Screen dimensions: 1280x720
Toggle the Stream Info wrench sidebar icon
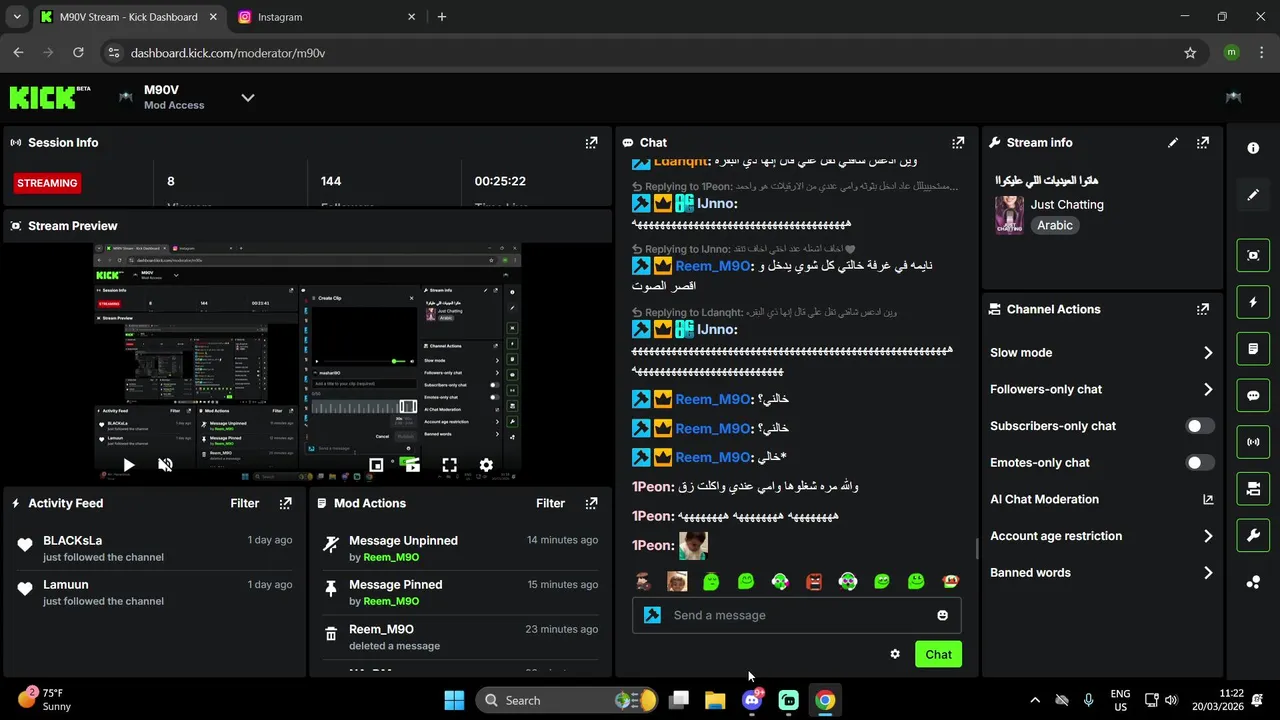[1253, 535]
